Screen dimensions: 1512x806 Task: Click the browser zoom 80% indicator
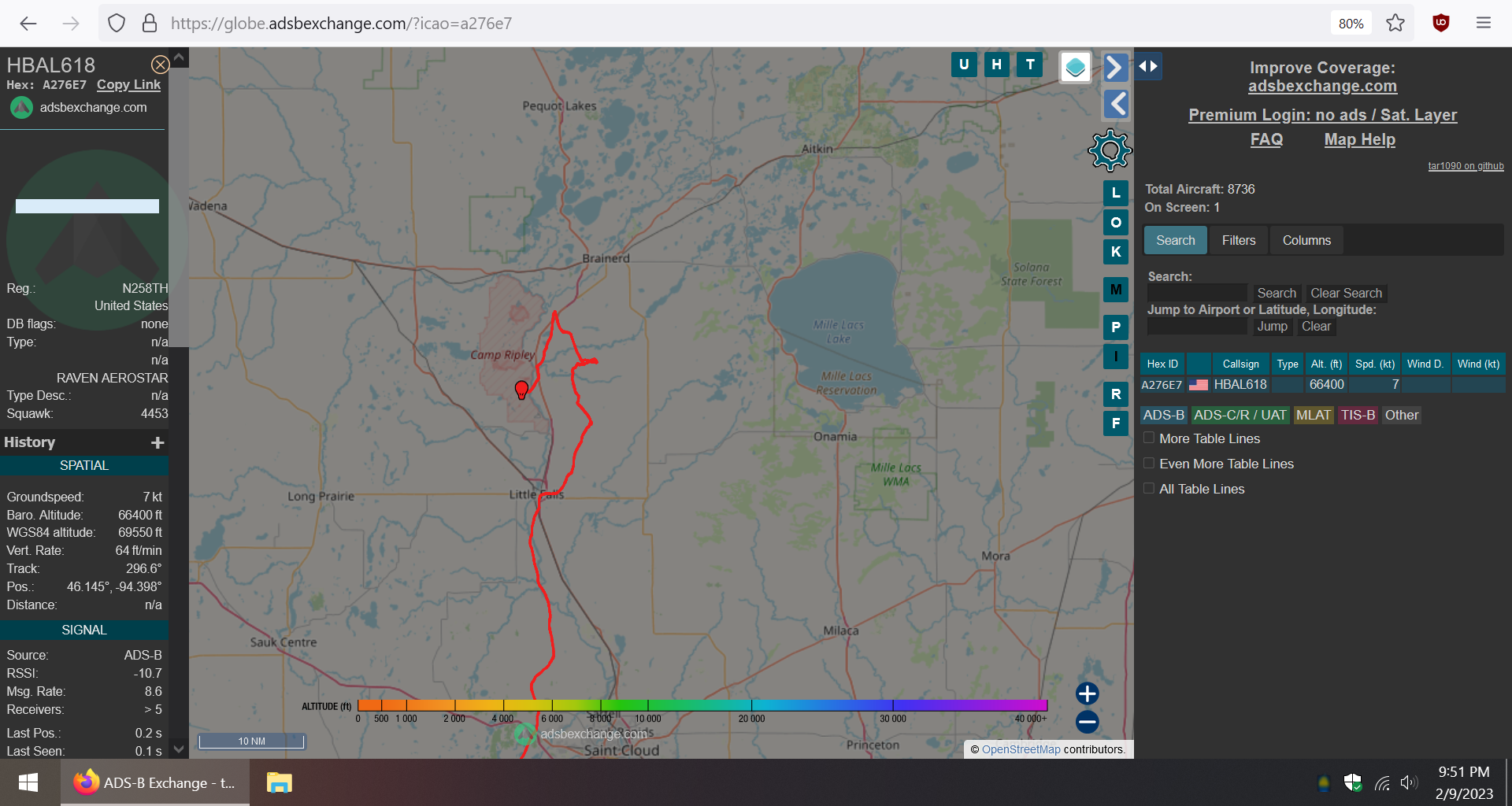[1351, 24]
